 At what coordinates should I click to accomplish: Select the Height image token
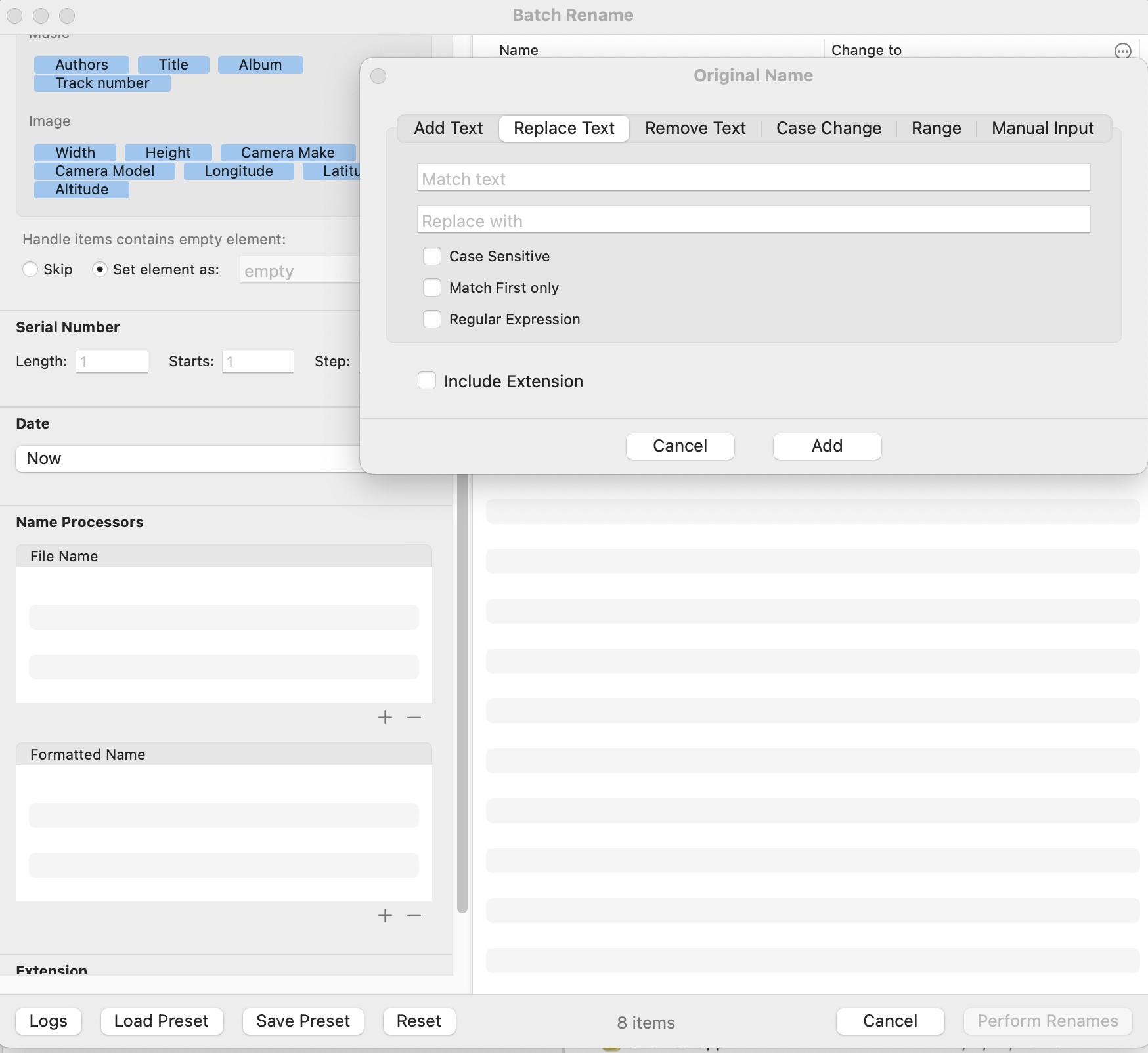point(168,152)
